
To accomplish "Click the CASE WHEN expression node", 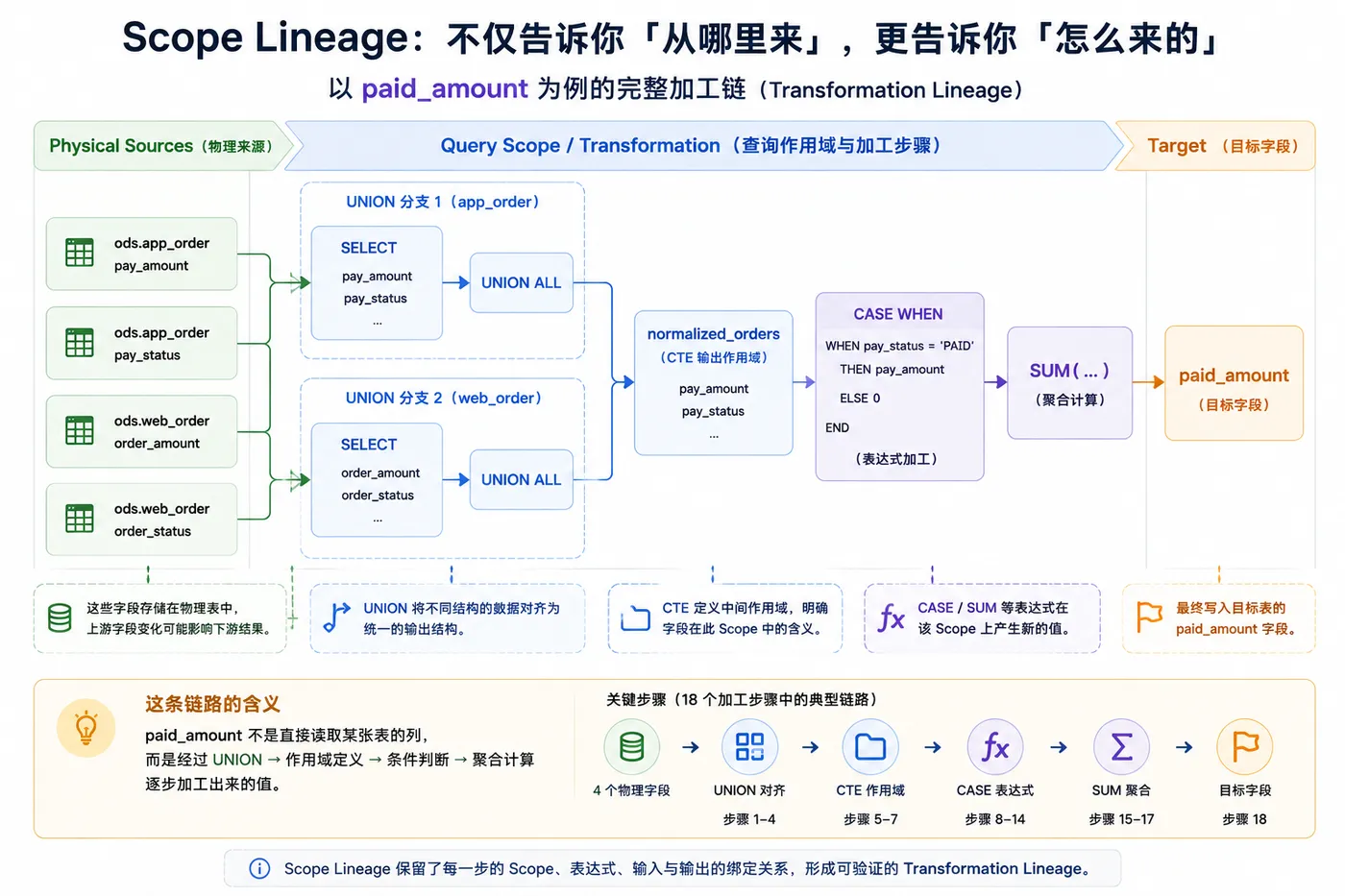I will coord(899,386).
